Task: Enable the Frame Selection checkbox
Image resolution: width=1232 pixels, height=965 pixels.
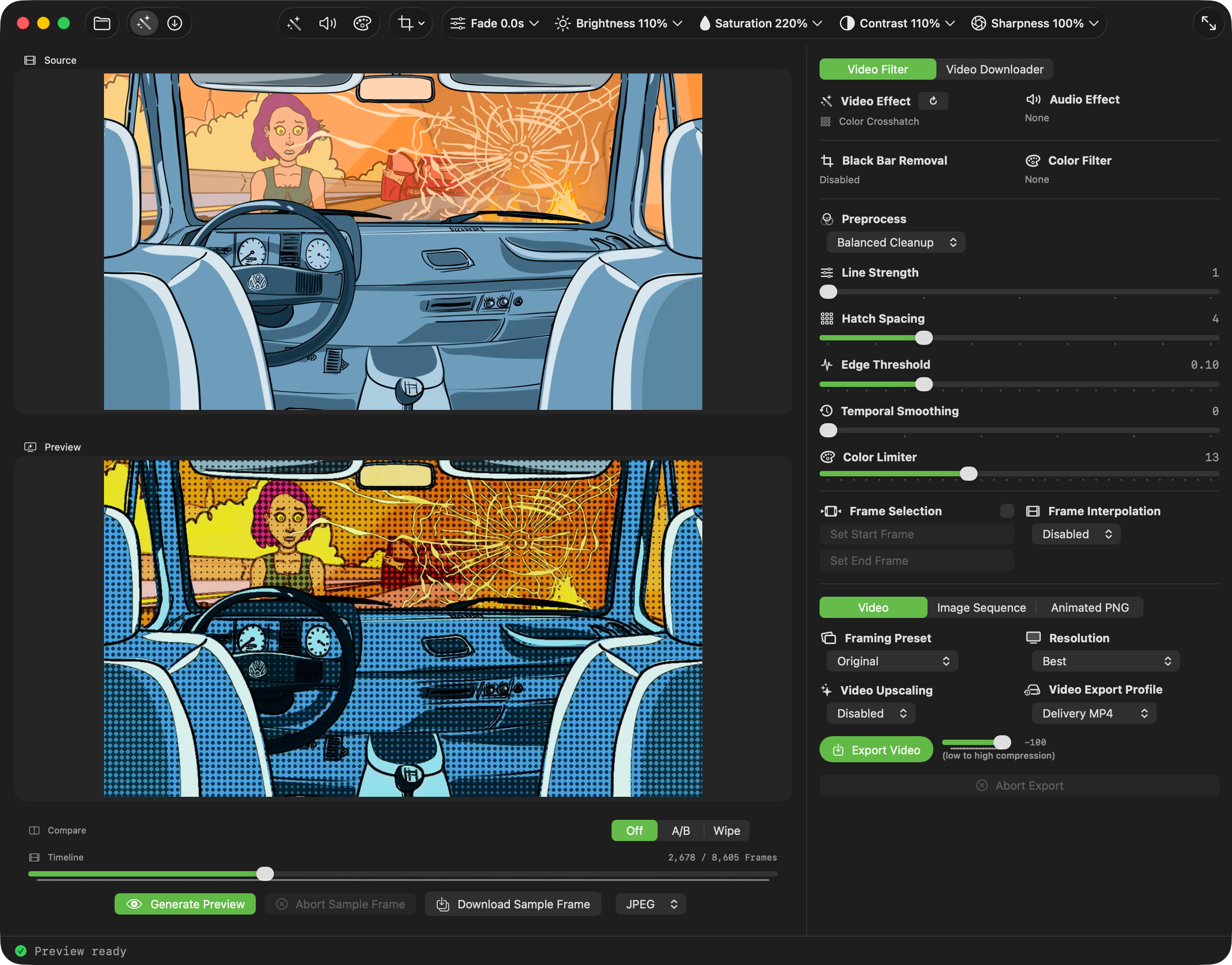Action: (1007, 511)
